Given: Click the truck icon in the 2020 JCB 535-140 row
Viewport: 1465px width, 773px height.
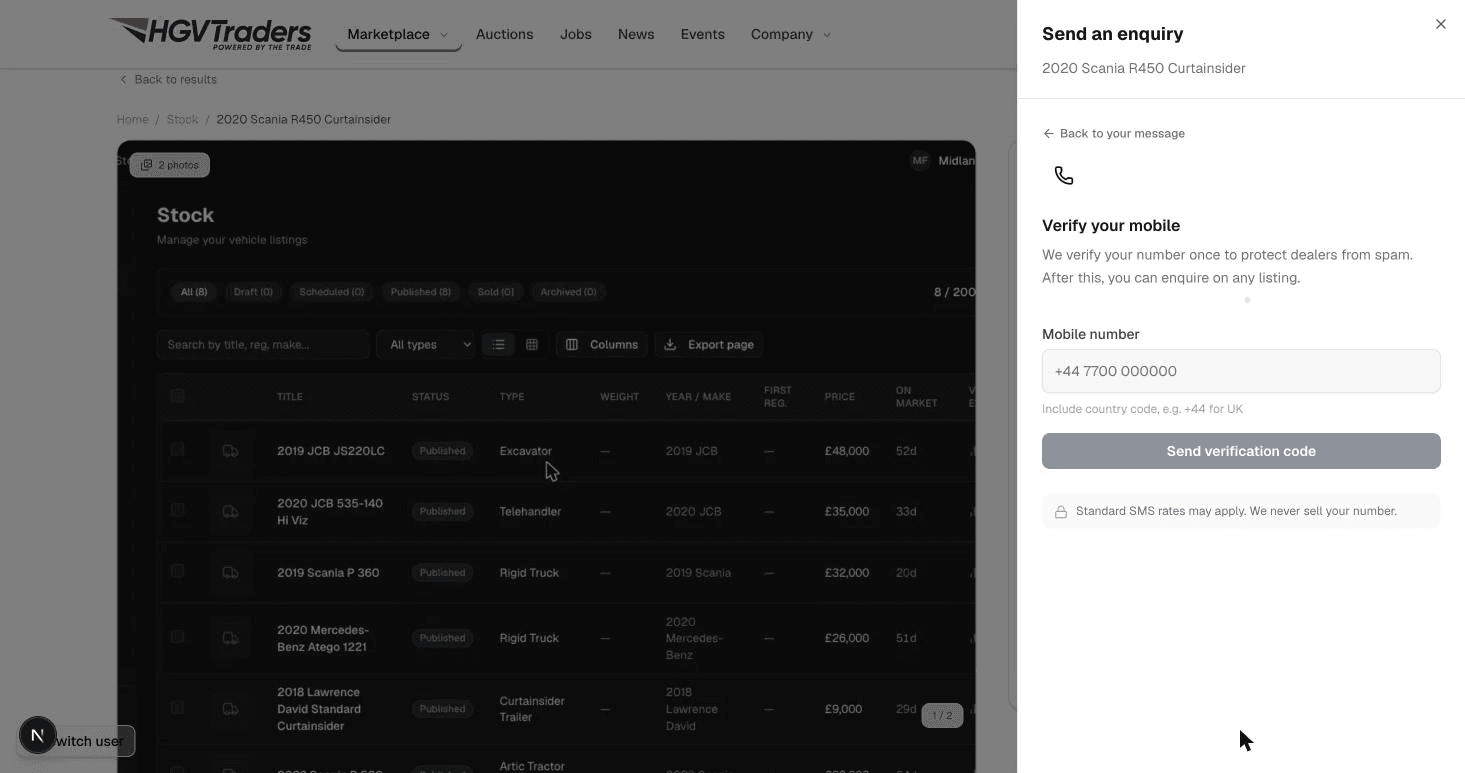Looking at the screenshot, I should tap(231, 512).
